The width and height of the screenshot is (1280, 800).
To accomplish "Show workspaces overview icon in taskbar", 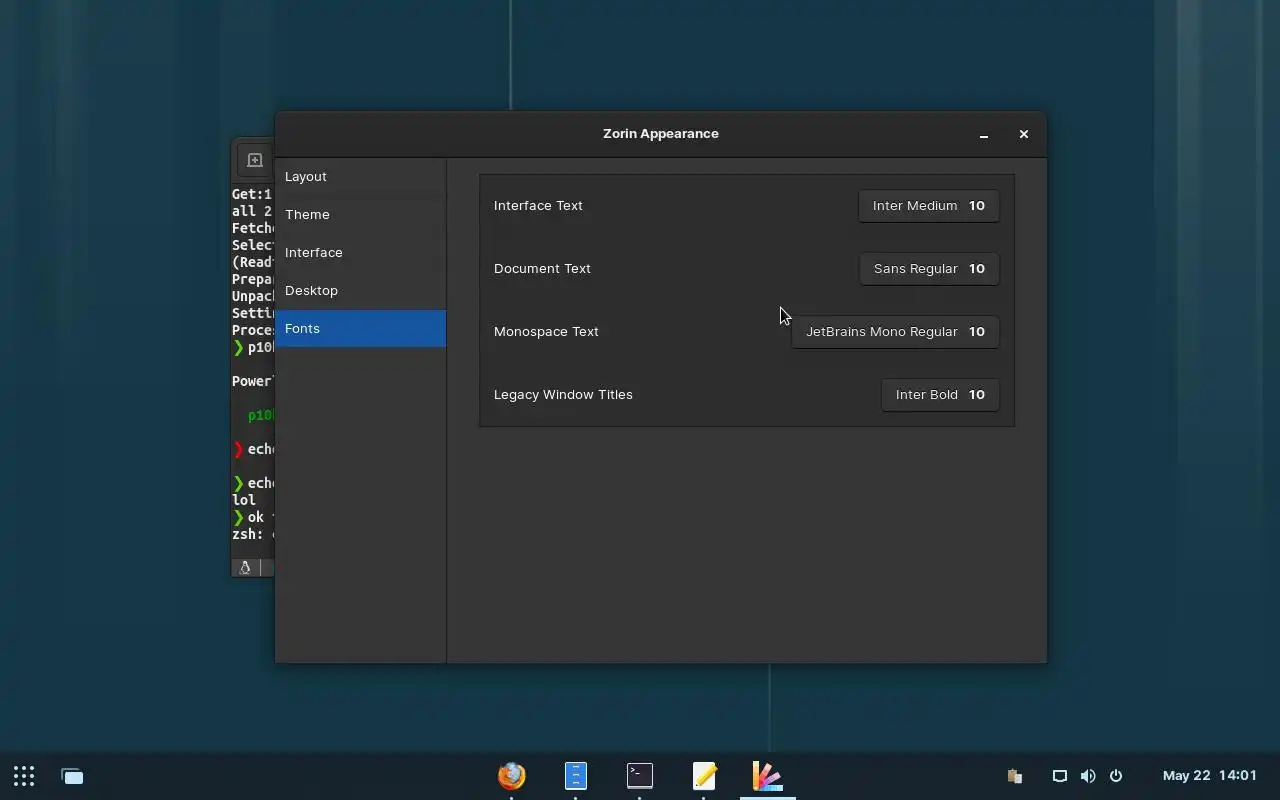I will tap(72, 776).
